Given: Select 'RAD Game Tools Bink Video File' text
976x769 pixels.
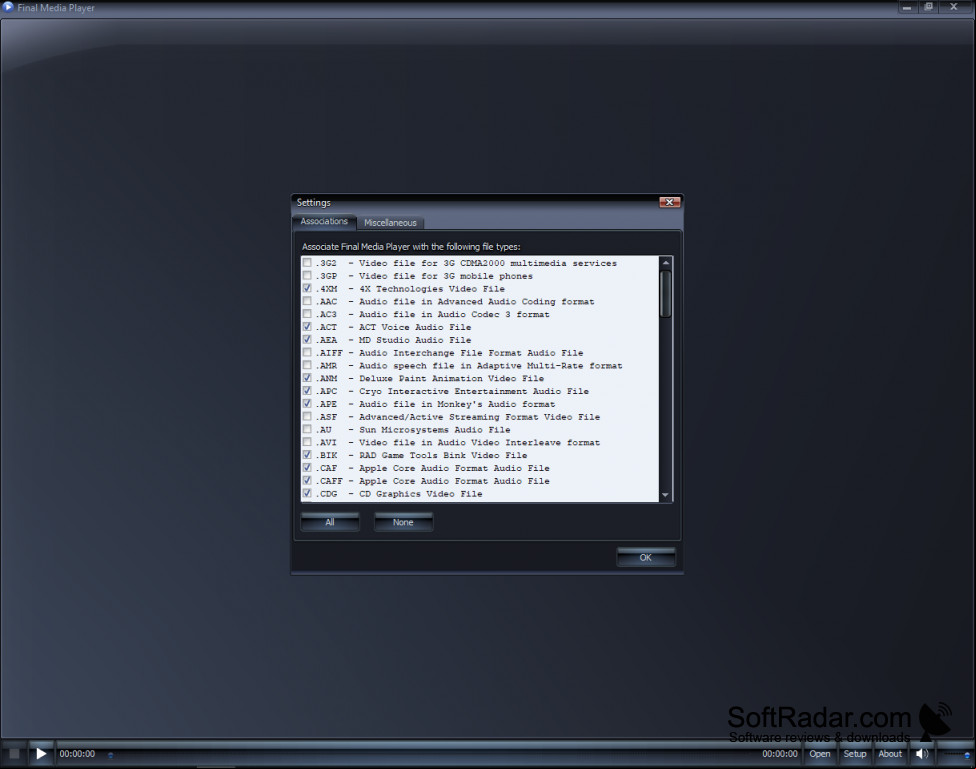Looking at the screenshot, I should point(443,455).
